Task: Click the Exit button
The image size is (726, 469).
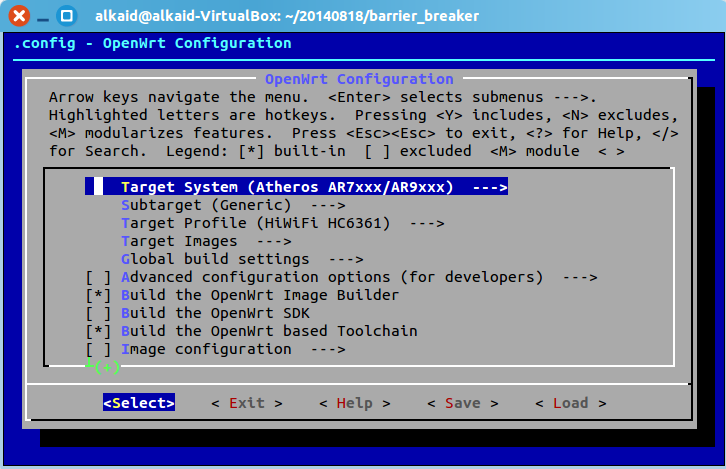Action: pos(247,403)
